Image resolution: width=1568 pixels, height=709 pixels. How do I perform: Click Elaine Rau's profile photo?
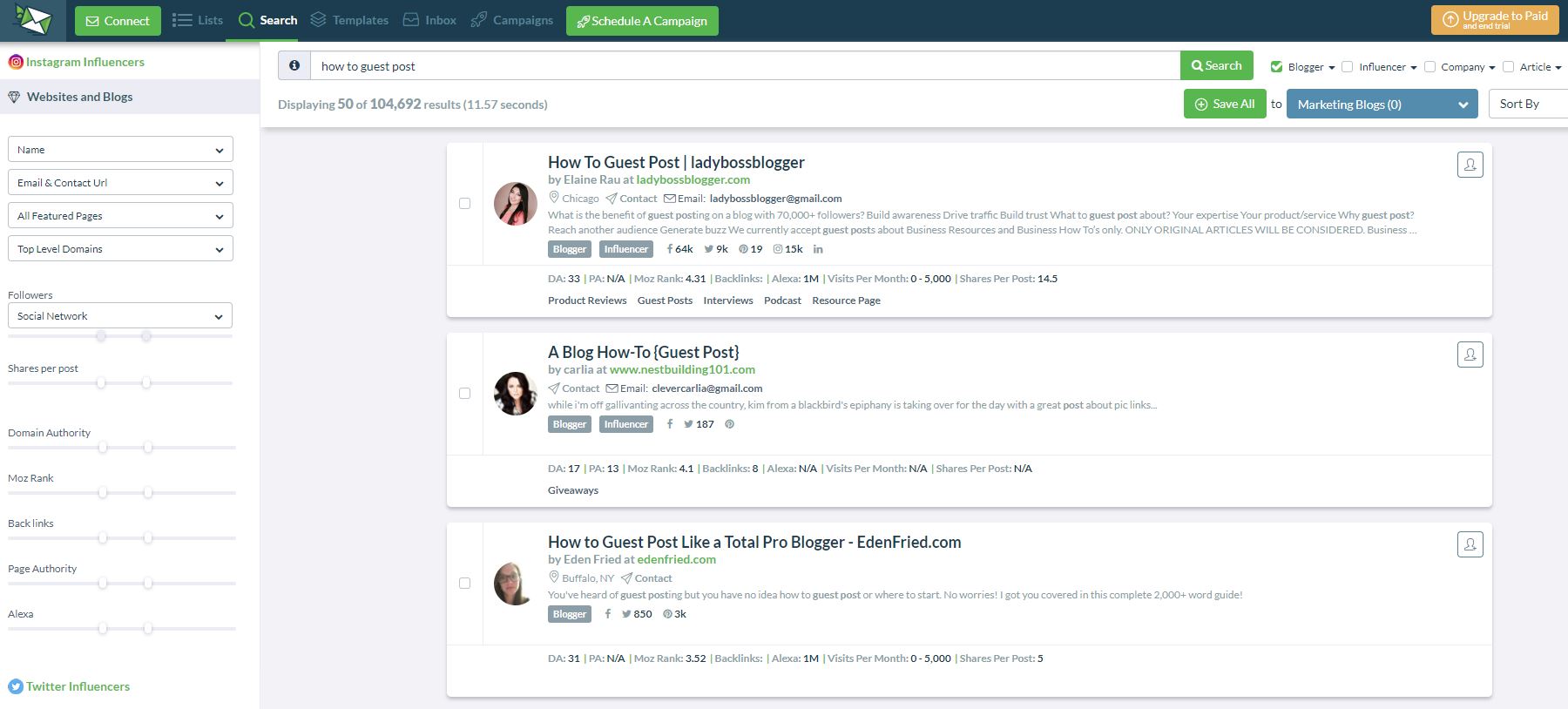[x=516, y=204]
